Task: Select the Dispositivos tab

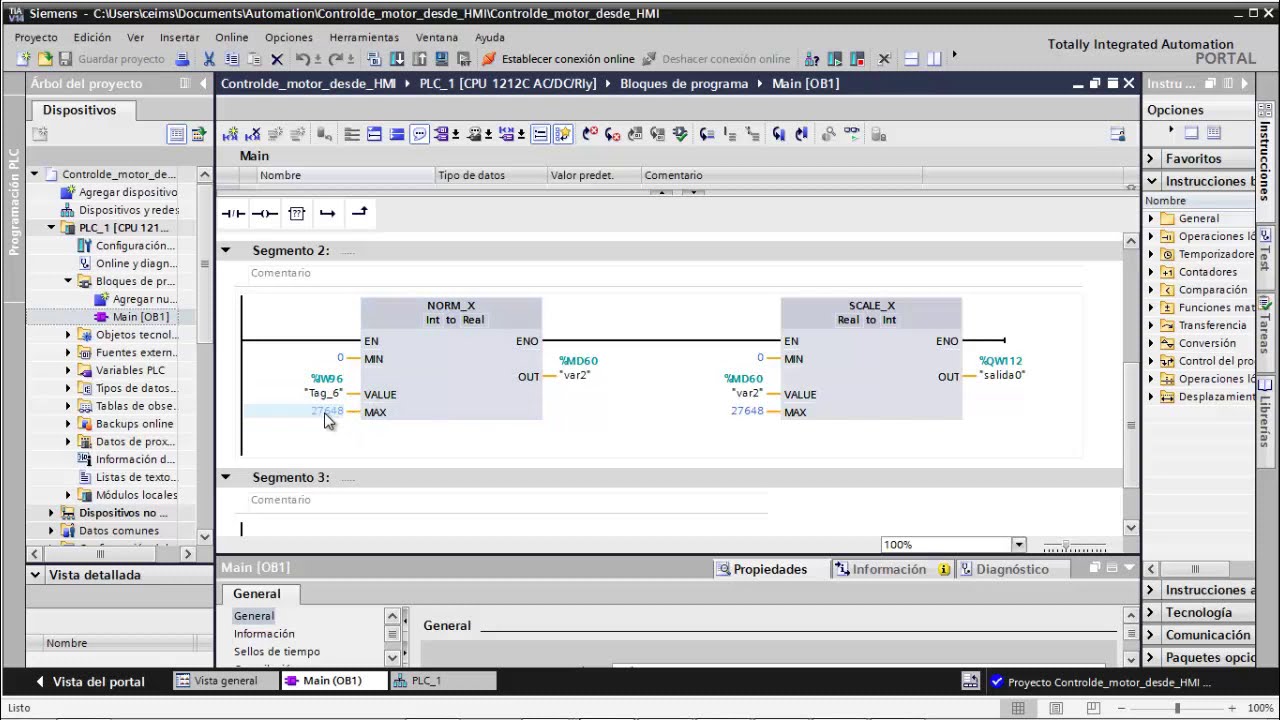Action: tap(79, 110)
